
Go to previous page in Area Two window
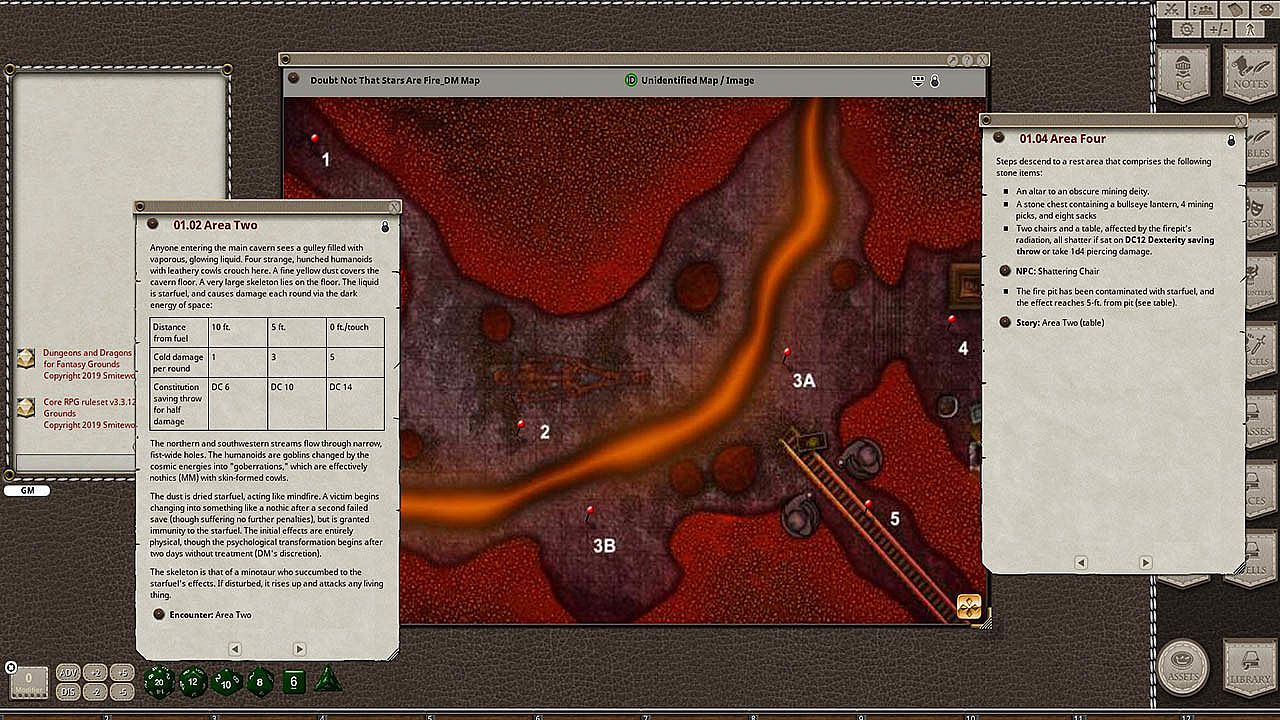235,649
